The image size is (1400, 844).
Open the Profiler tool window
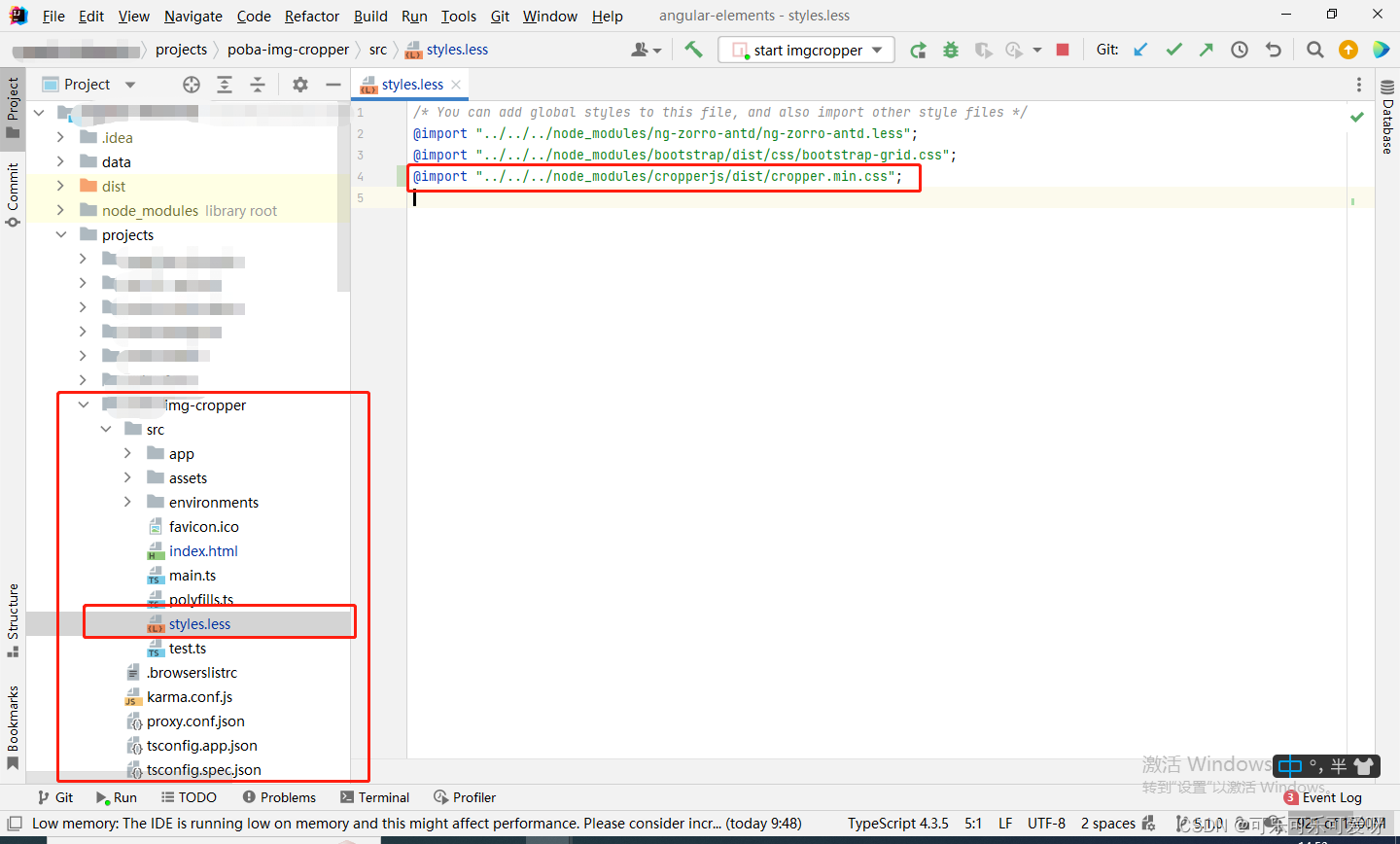465,797
